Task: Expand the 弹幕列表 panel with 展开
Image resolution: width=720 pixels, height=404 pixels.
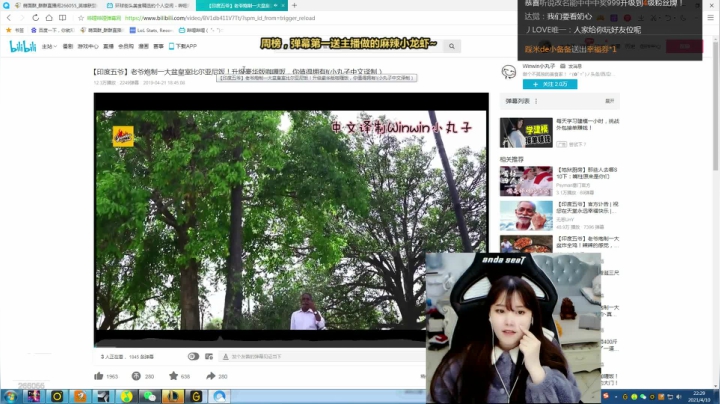Action: coord(609,101)
